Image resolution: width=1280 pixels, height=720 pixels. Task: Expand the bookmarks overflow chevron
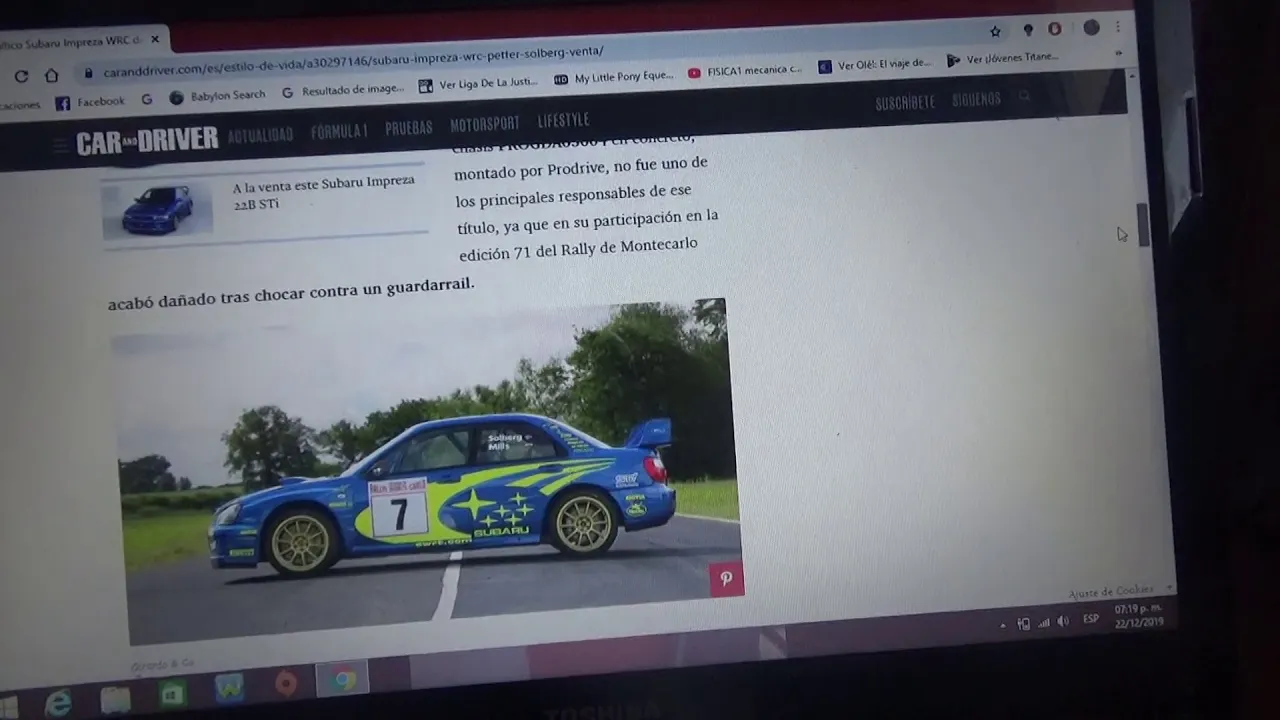(x=1118, y=53)
